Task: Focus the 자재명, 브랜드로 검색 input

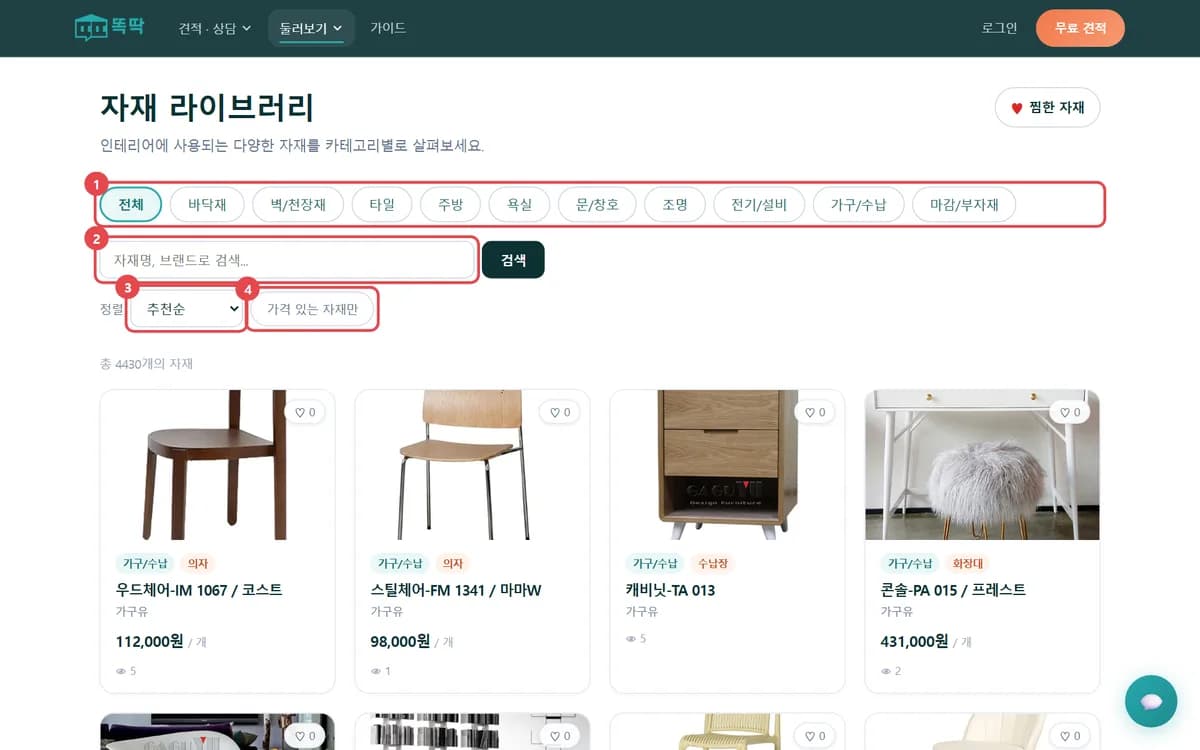Action: pos(287,260)
